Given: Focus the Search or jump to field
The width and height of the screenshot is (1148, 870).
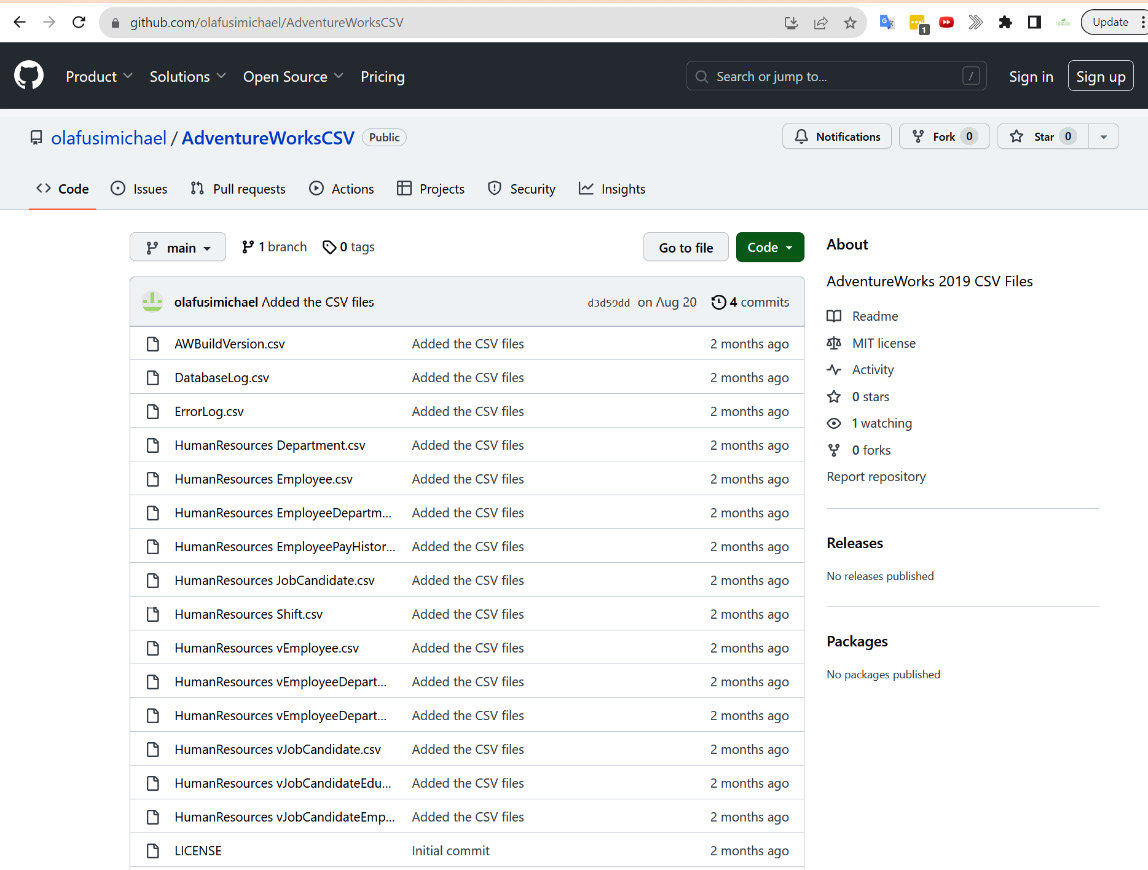Looking at the screenshot, I should [x=835, y=76].
